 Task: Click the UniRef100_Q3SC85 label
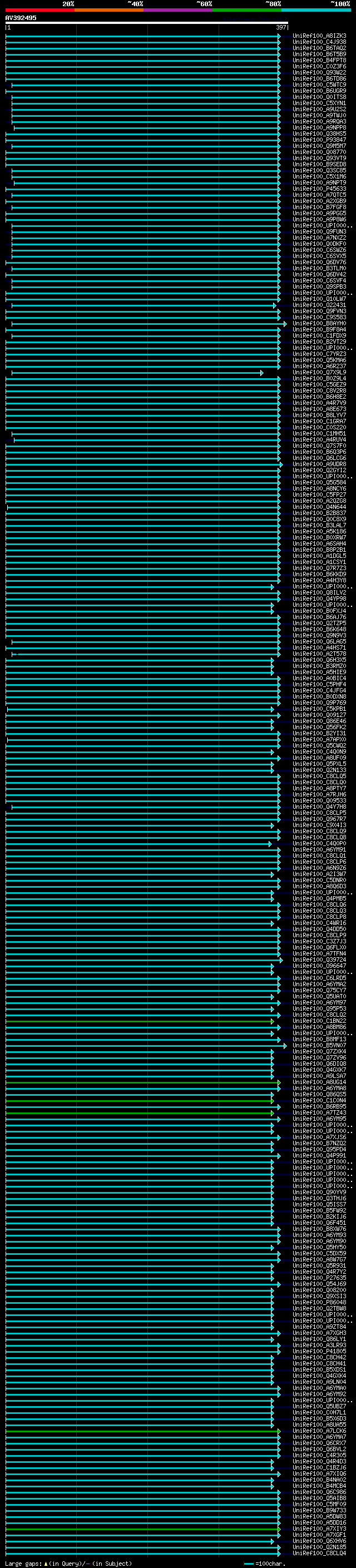click(x=319, y=170)
